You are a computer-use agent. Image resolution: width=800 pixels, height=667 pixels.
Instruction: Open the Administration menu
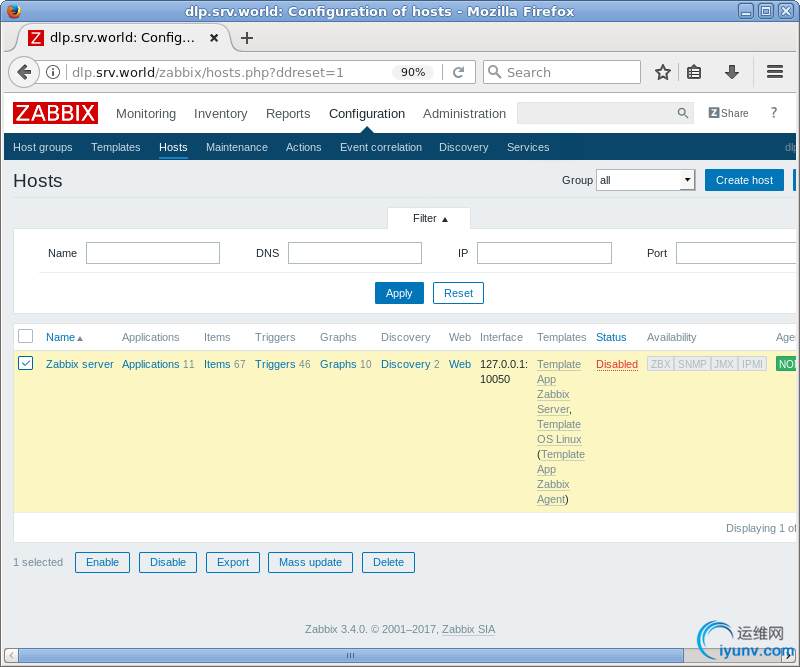tap(464, 113)
